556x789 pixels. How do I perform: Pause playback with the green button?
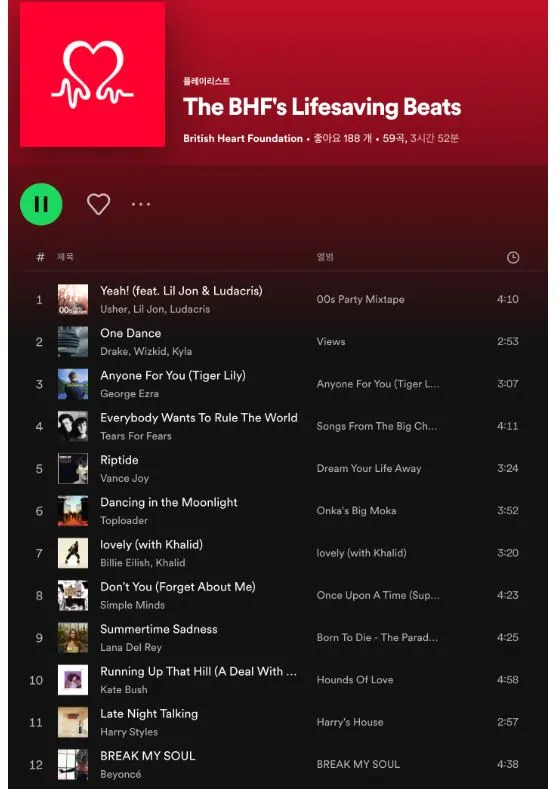click(41, 204)
